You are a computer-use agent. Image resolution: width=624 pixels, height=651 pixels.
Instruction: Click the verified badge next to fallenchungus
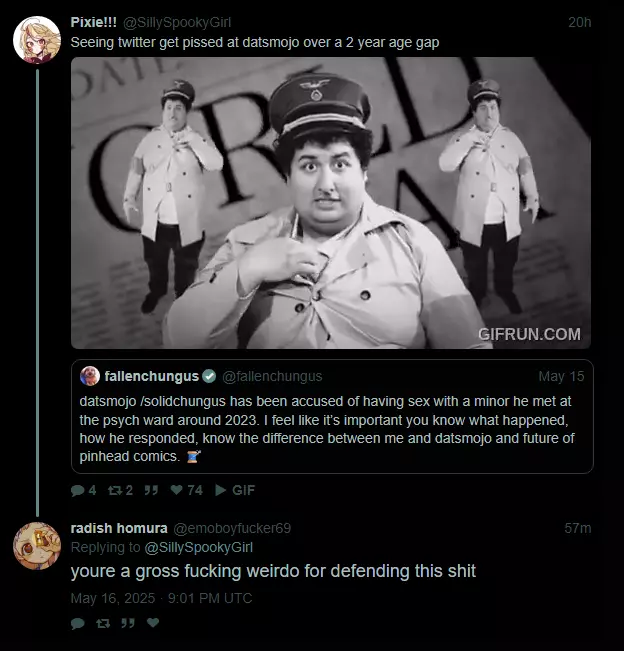pyautogui.click(x=209, y=376)
